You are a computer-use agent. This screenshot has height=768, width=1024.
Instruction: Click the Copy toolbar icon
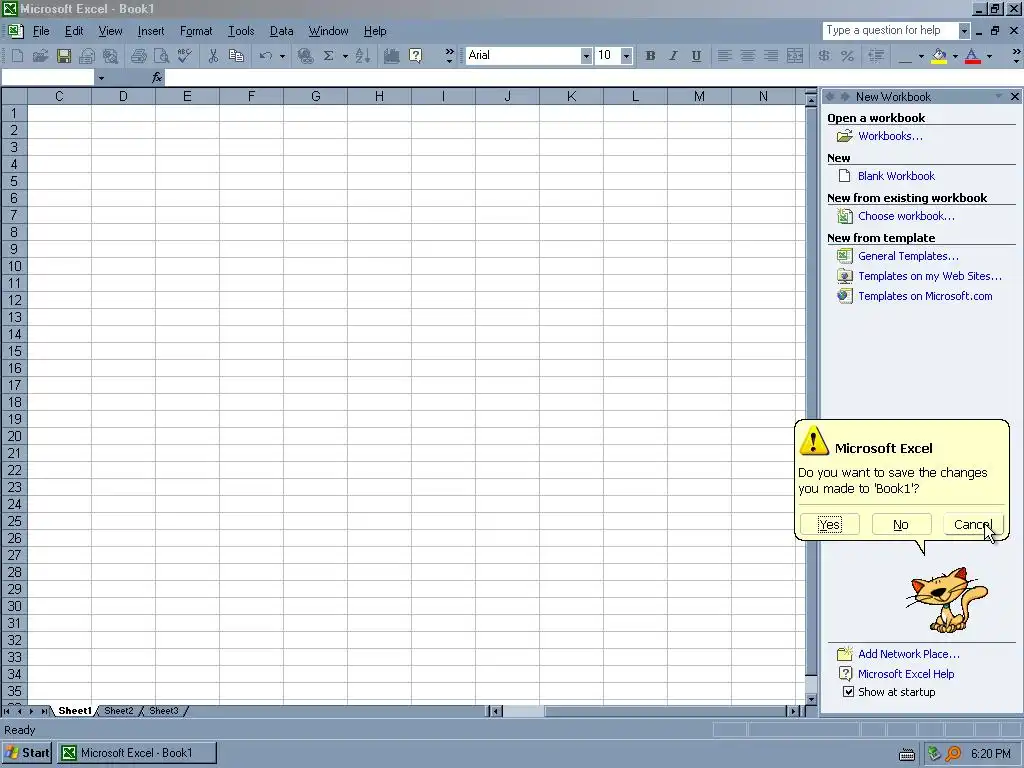tap(236, 56)
